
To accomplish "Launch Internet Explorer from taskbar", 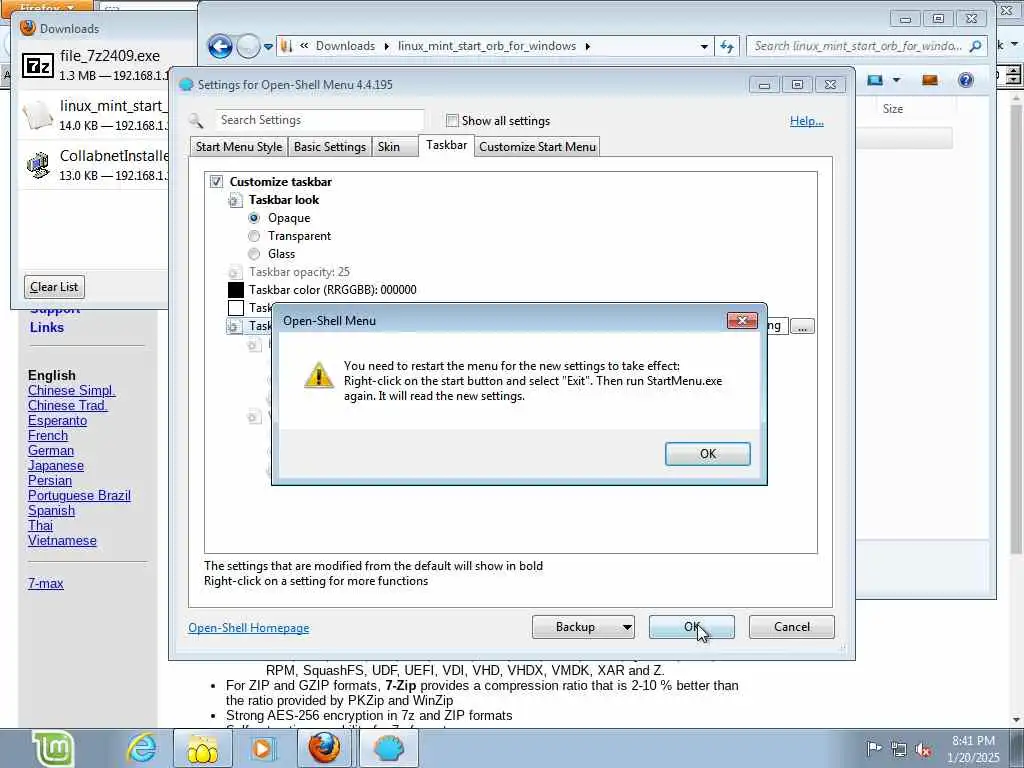I will coord(141,748).
